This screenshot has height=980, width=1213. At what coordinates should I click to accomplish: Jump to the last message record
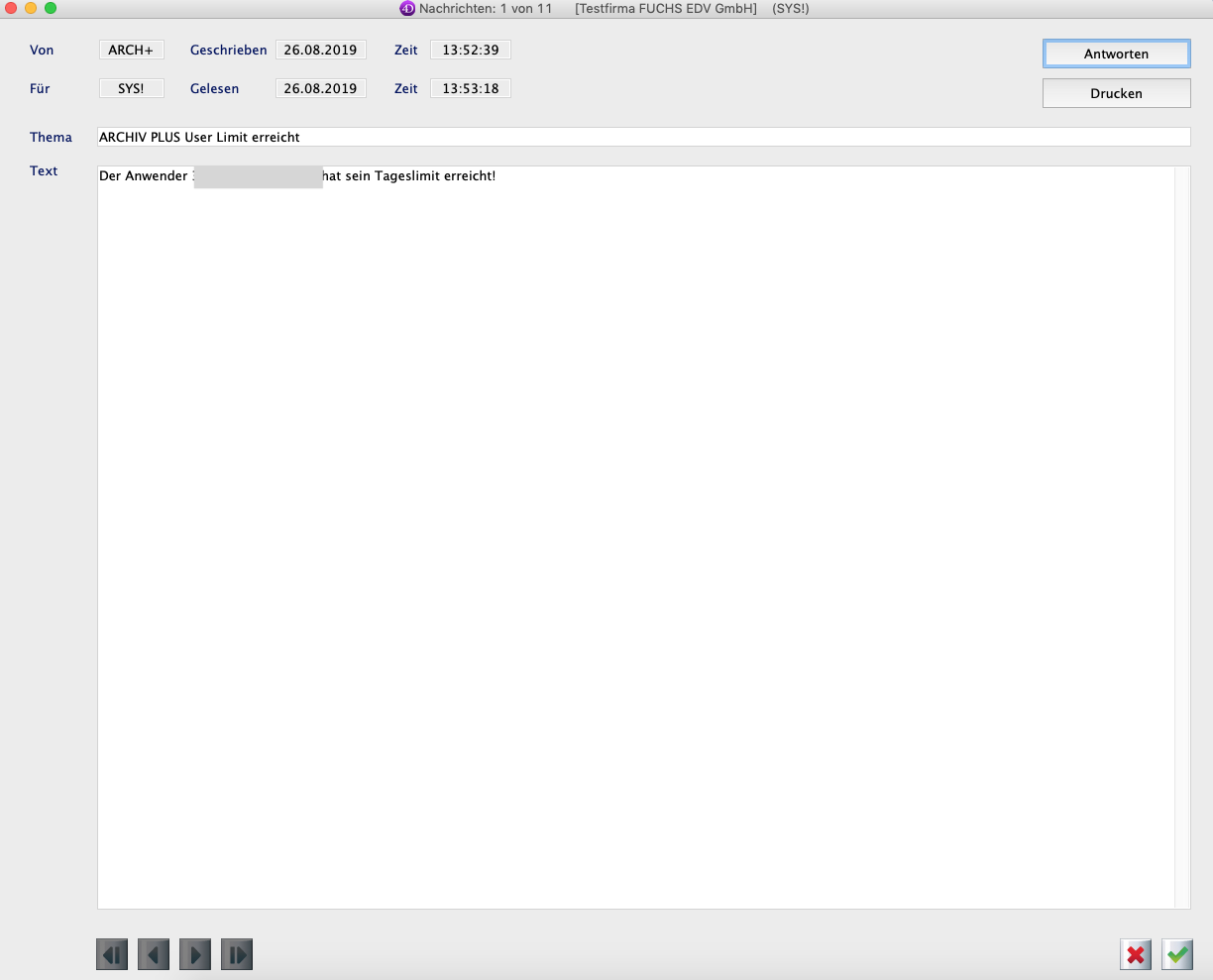pyautogui.click(x=237, y=954)
